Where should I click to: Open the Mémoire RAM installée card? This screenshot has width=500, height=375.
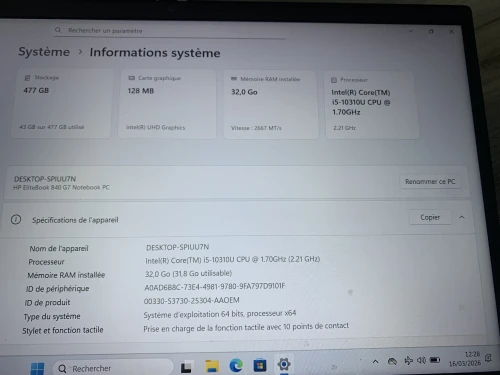pos(271,104)
